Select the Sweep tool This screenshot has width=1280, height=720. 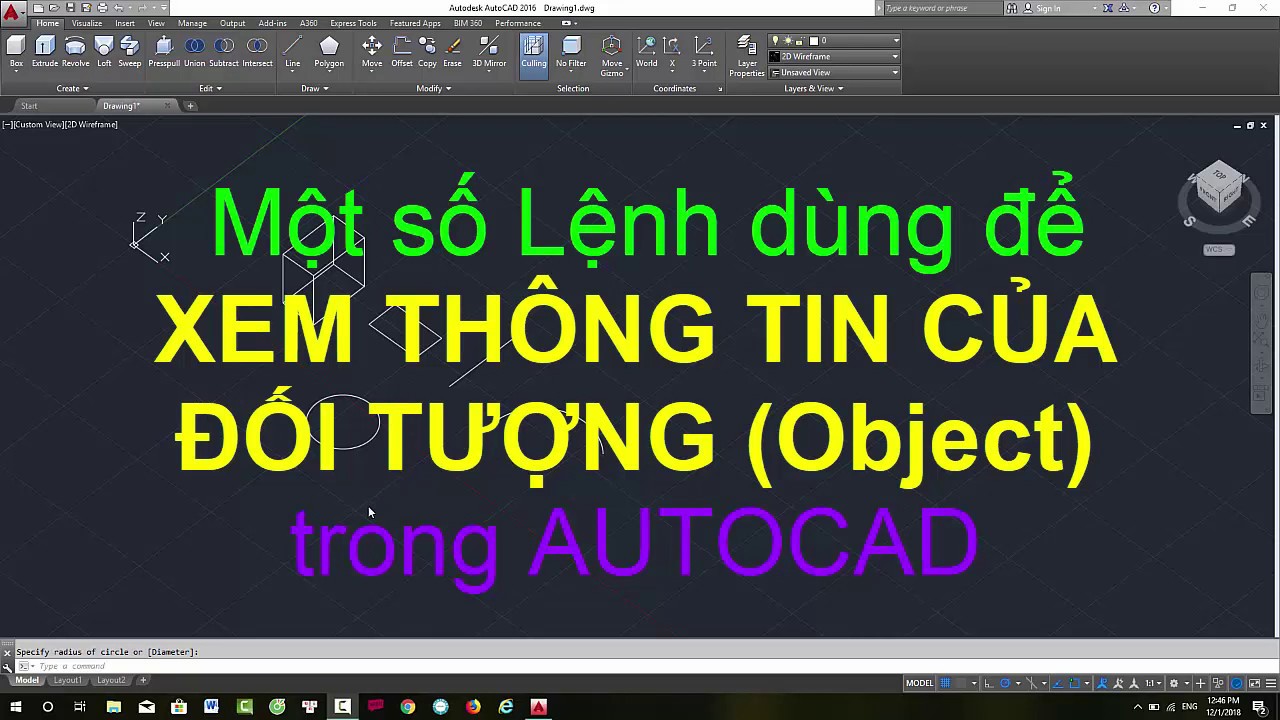pyautogui.click(x=130, y=52)
